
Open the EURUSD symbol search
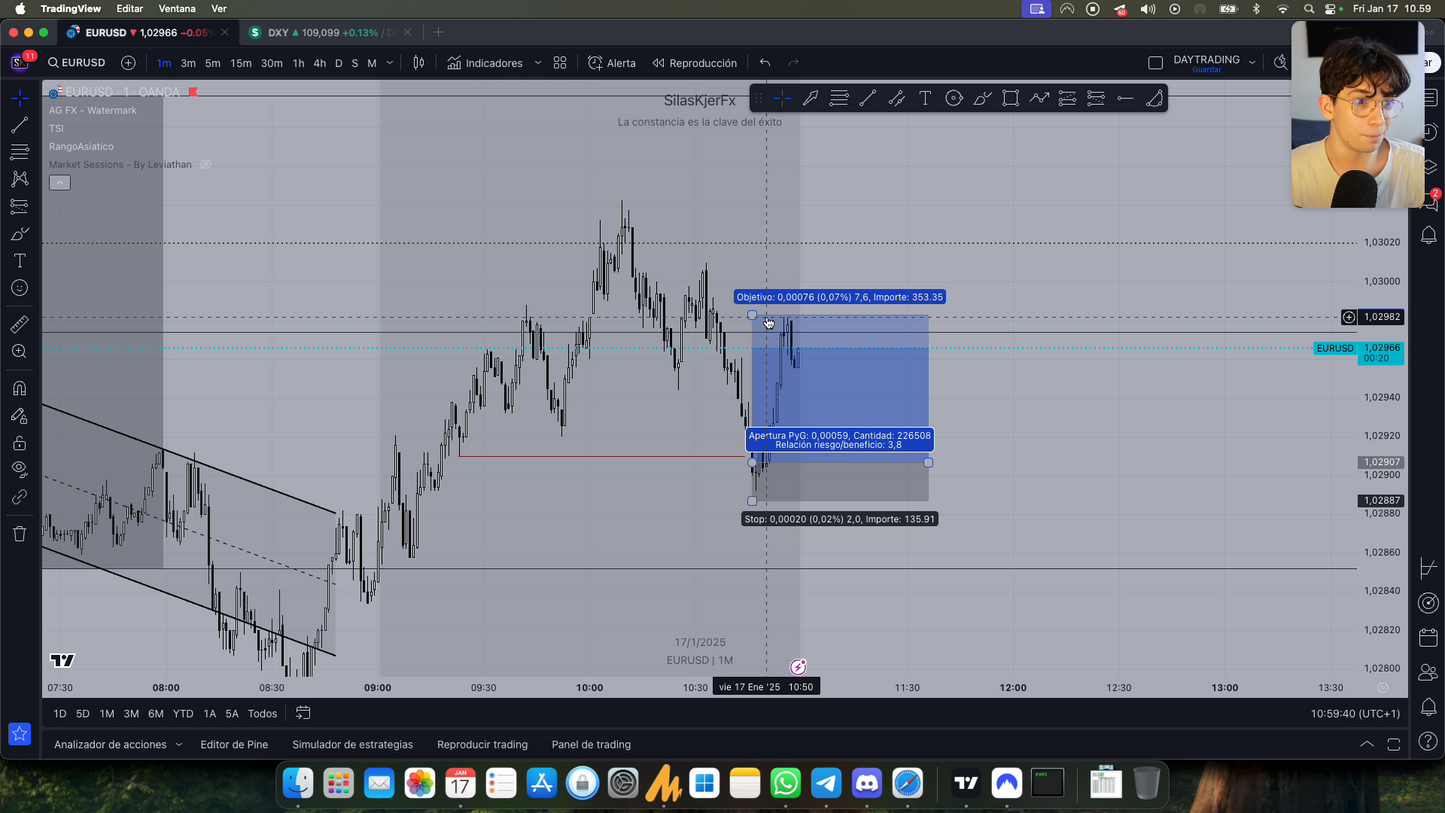pos(77,63)
